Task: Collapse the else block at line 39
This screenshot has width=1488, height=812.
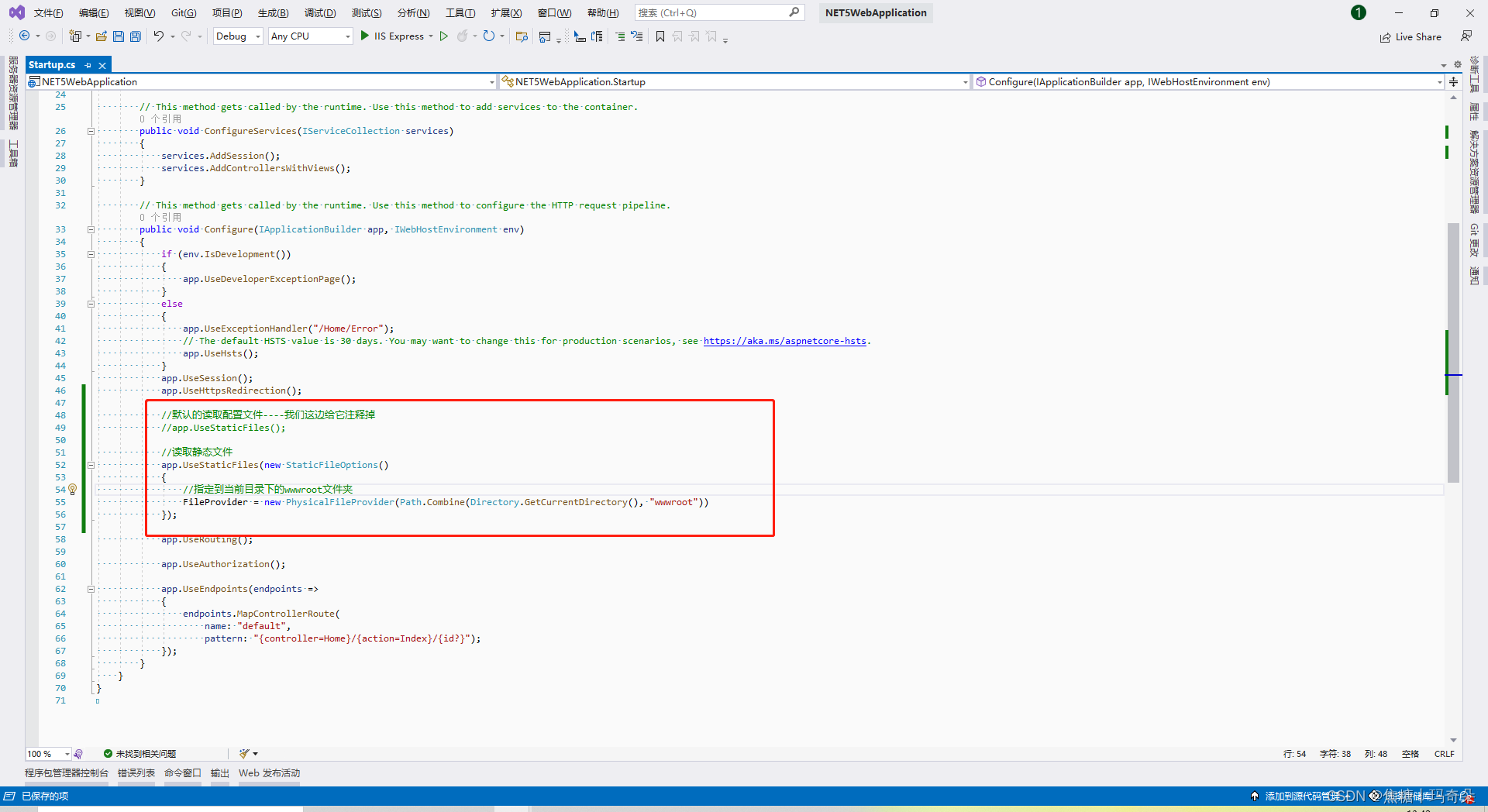Action: (x=91, y=303)
